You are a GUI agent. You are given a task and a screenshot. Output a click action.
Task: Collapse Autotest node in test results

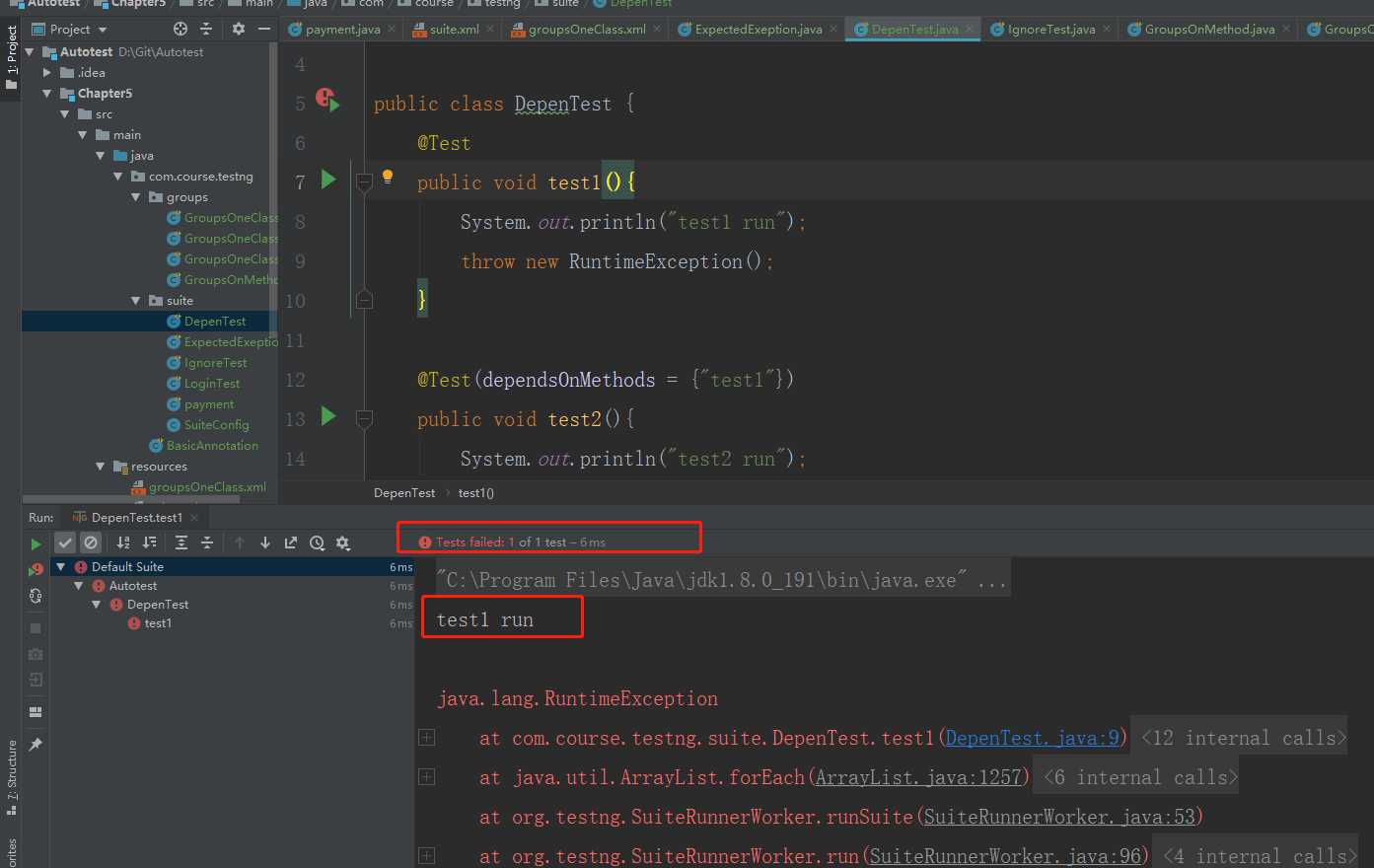pyautogui.click(x=79, y=586)
